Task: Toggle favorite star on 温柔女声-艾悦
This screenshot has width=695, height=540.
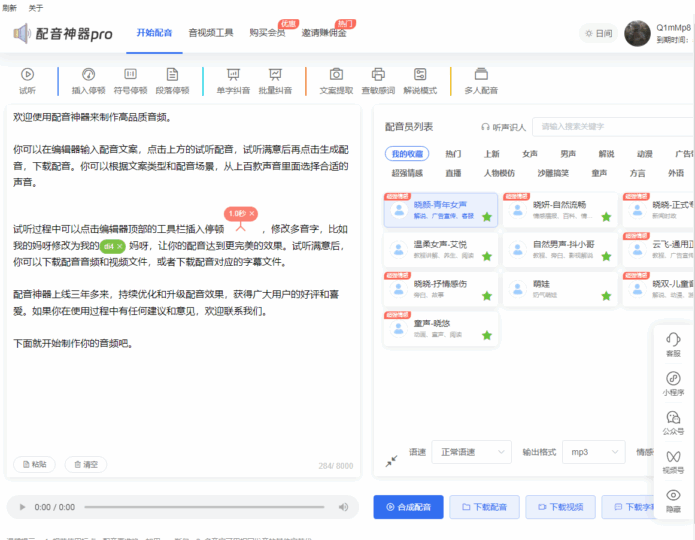Action: pyautogui.click(x=487, y=256)
